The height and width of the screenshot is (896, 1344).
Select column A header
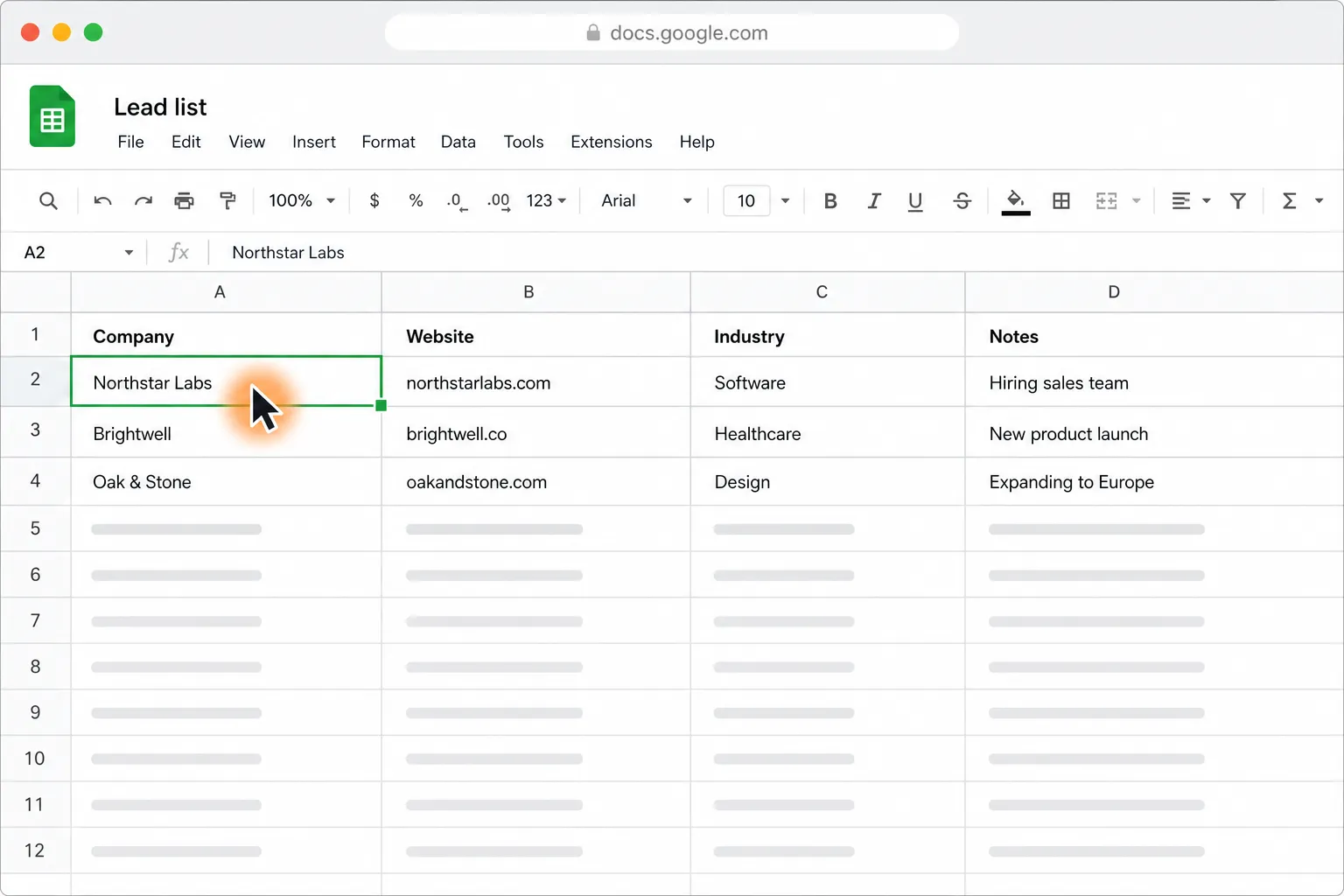pos(227,292)
